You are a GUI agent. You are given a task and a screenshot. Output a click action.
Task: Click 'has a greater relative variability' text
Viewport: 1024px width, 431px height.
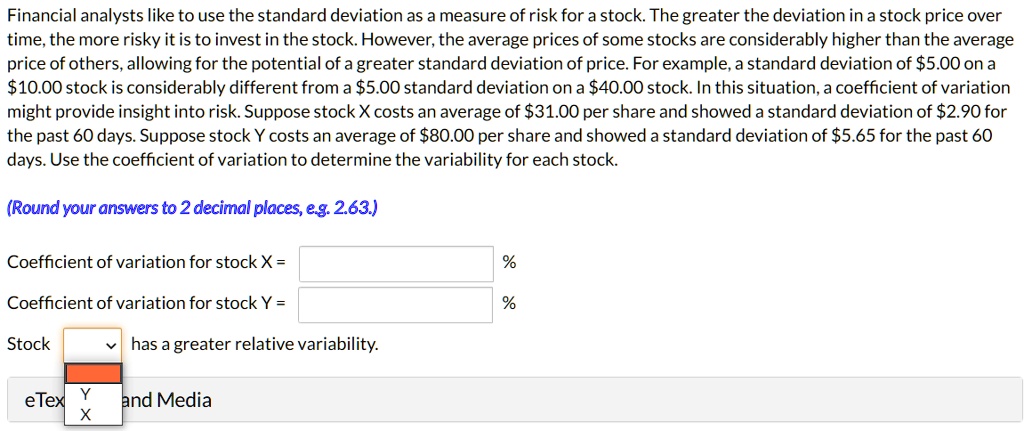tap(254, 344)
